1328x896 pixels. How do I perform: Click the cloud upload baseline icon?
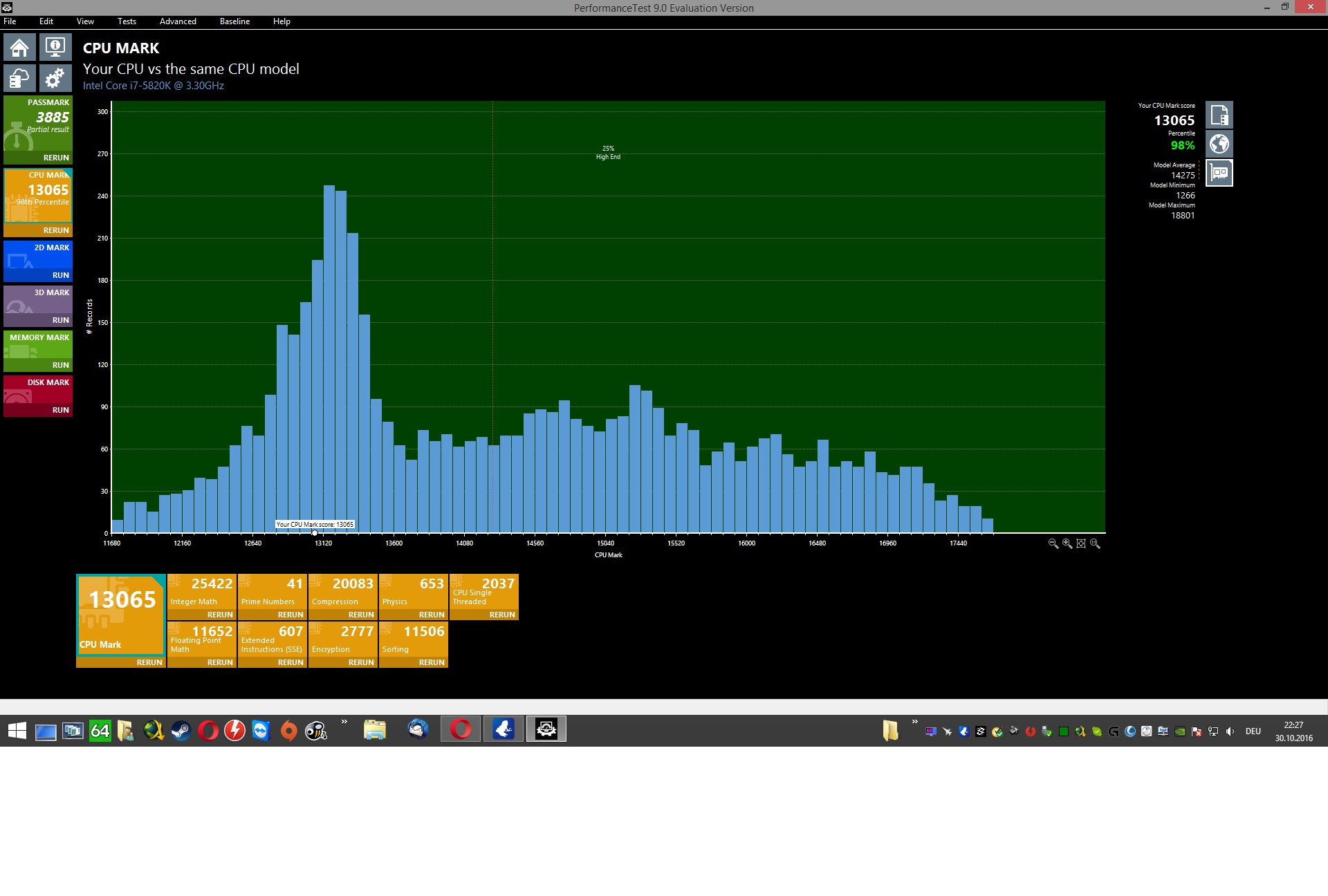[x=19, y=78]
